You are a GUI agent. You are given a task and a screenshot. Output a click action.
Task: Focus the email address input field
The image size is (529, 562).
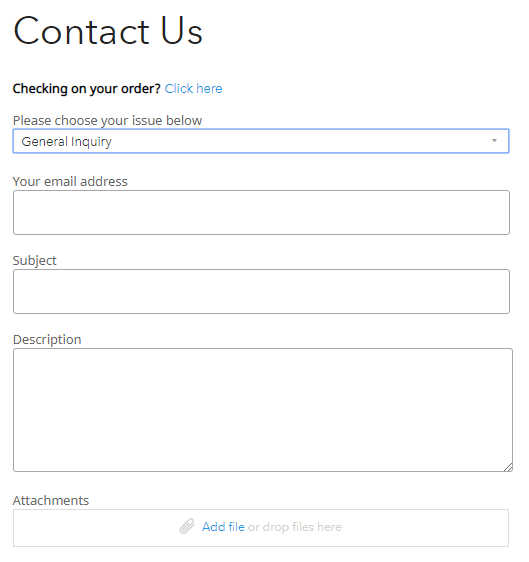[261, 213]
